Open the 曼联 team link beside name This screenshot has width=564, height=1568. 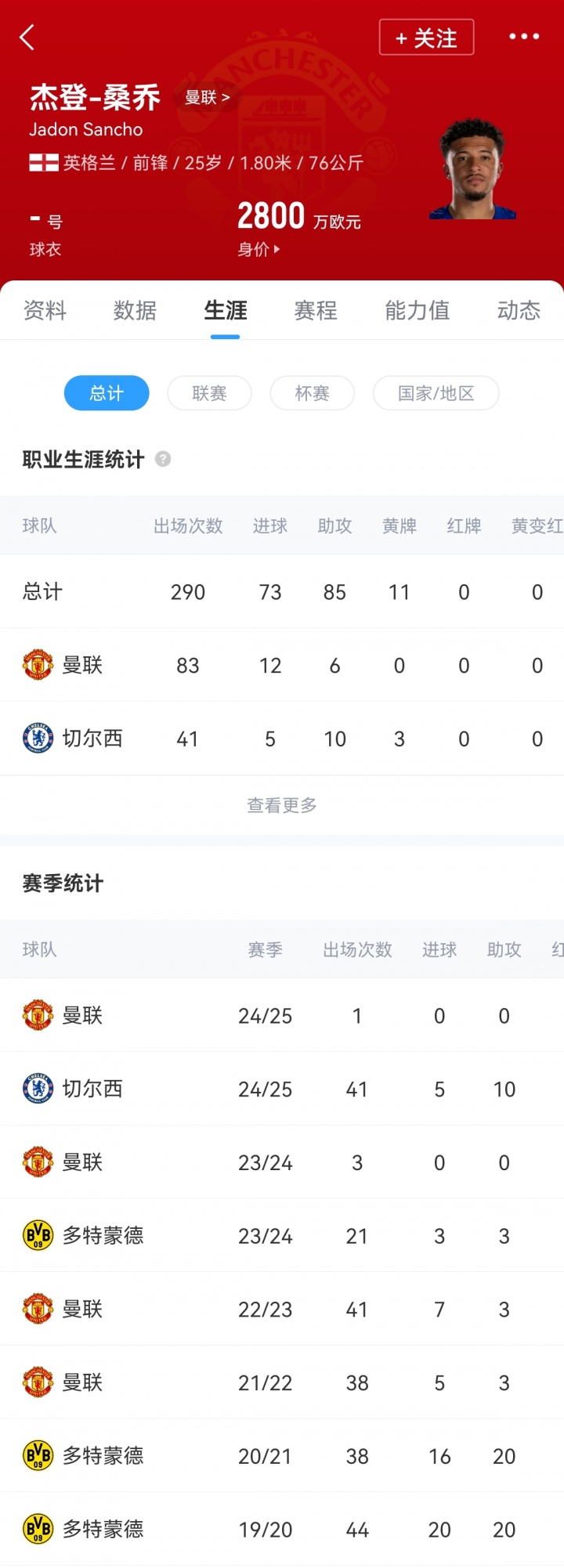coord(207,97)
